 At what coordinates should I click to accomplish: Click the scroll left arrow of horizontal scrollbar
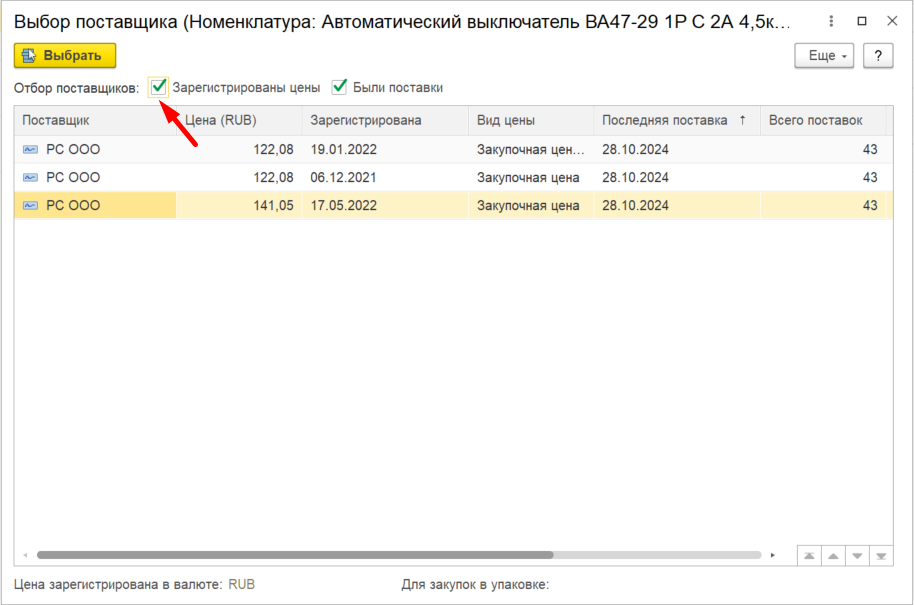pos(25,555)
